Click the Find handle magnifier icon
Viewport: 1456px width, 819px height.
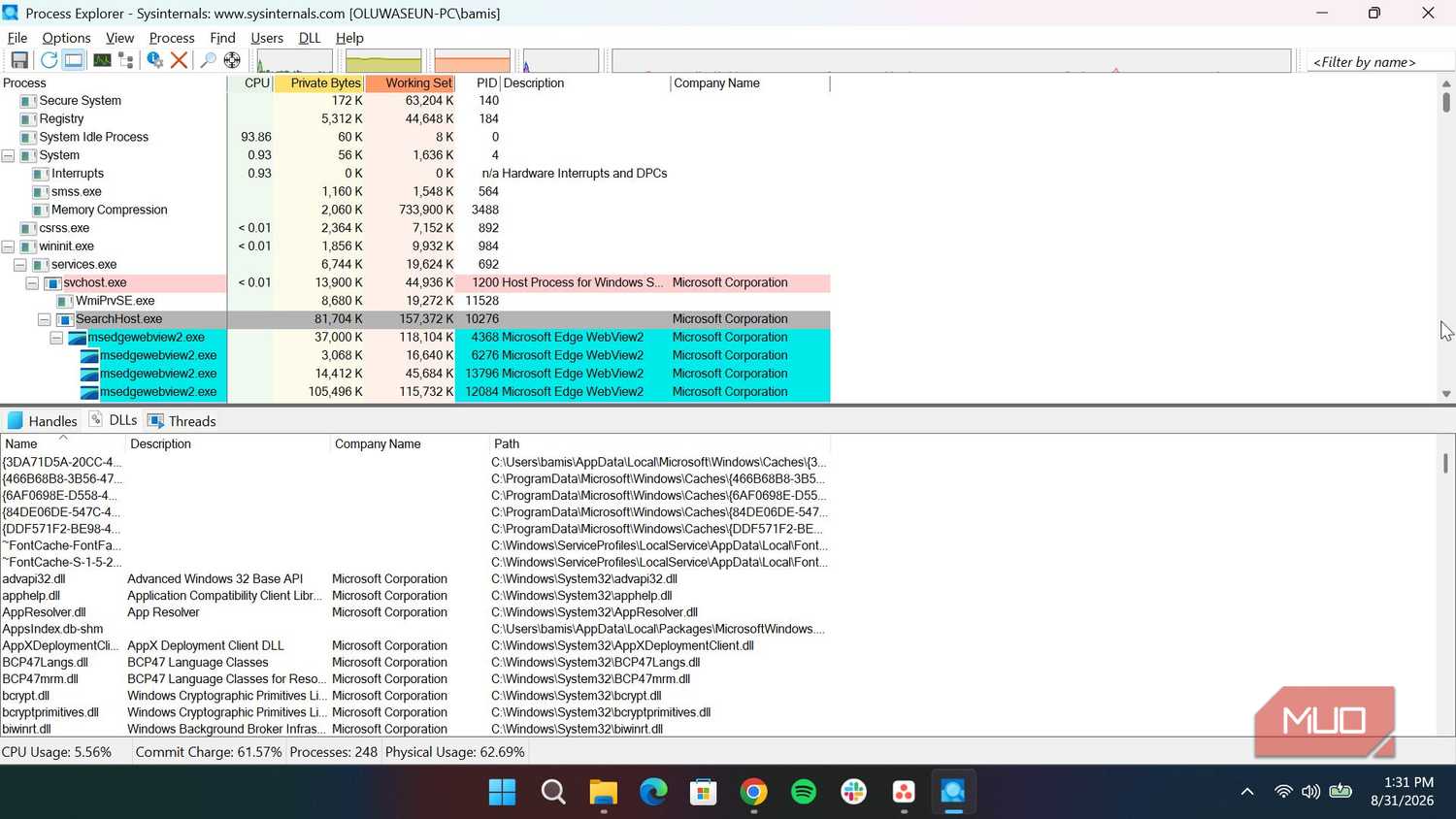(x=208, y=60)
